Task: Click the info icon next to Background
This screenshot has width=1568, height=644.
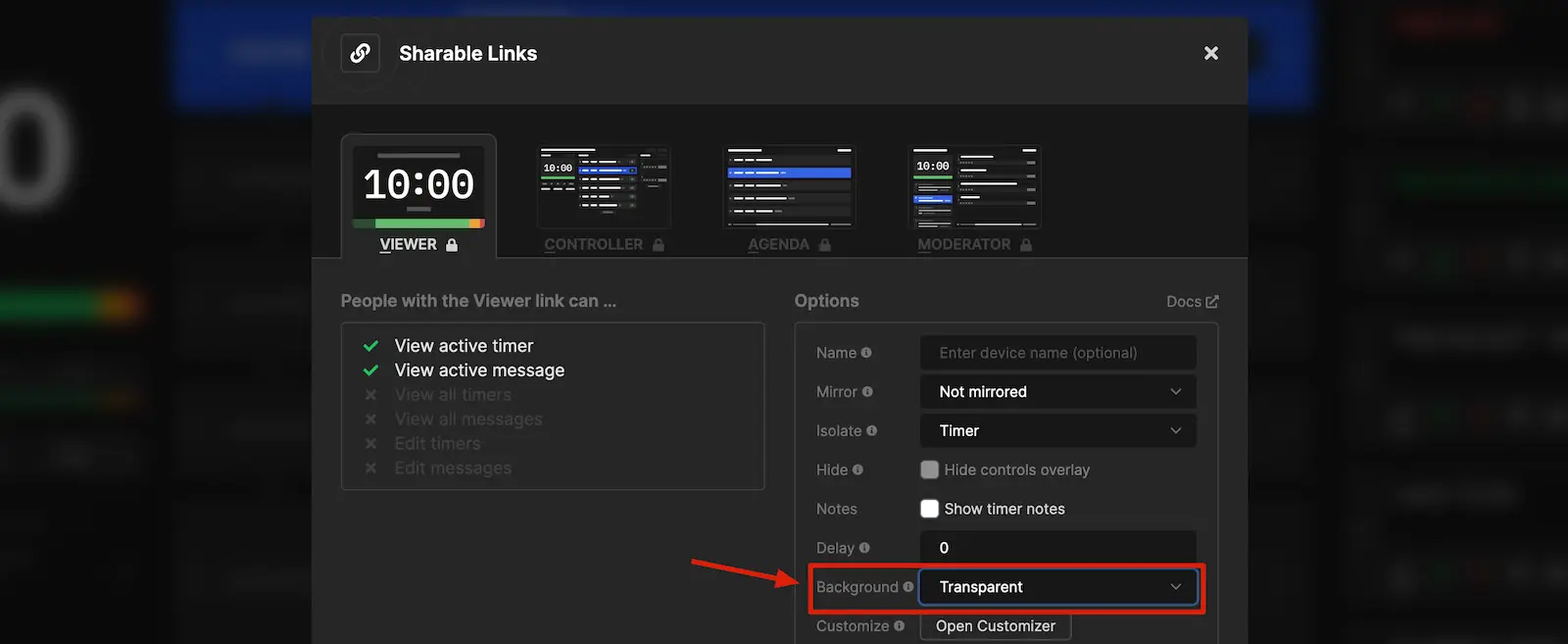Action: point(908,587)
